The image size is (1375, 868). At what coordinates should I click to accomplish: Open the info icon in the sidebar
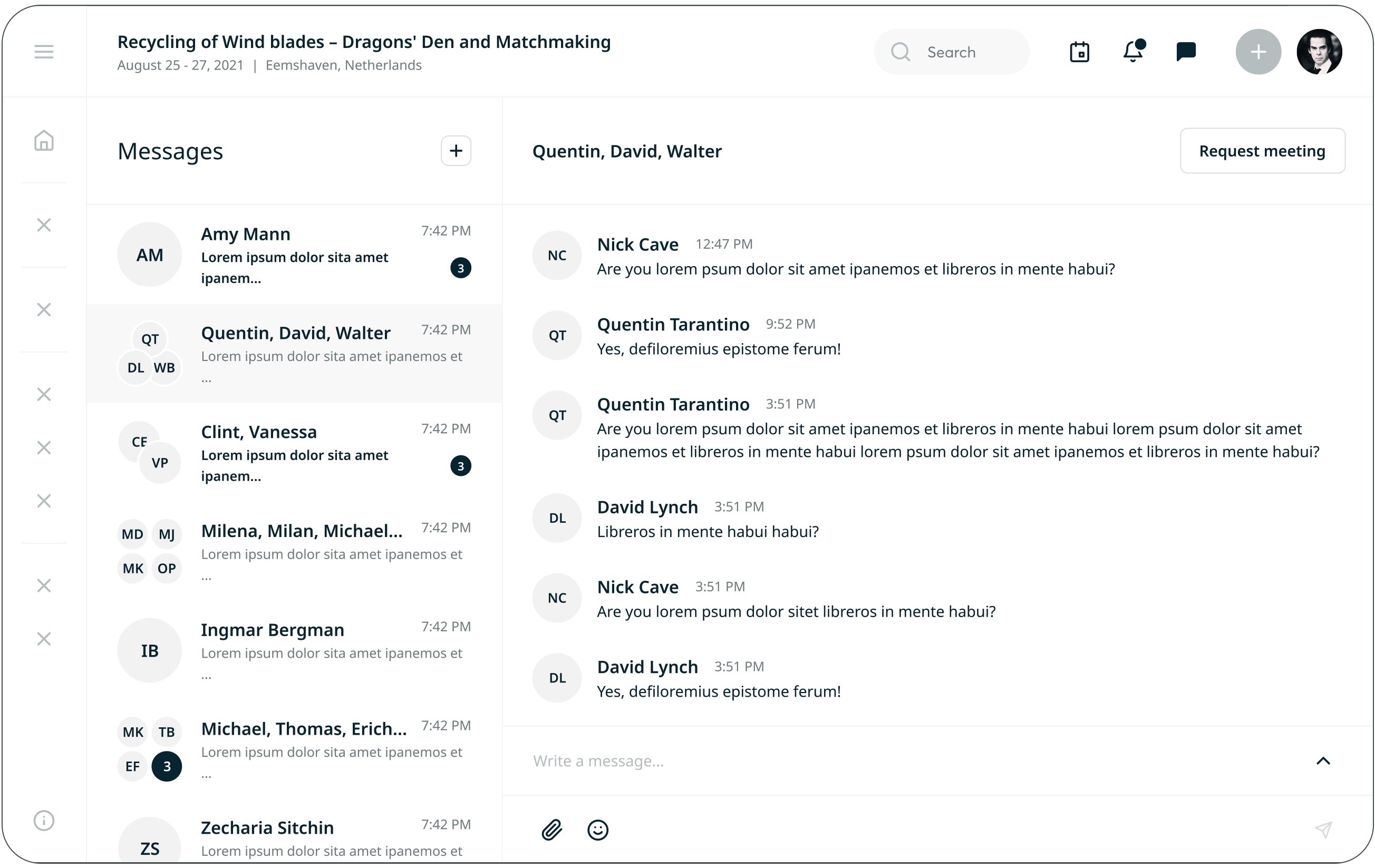[x=43, y=820]
